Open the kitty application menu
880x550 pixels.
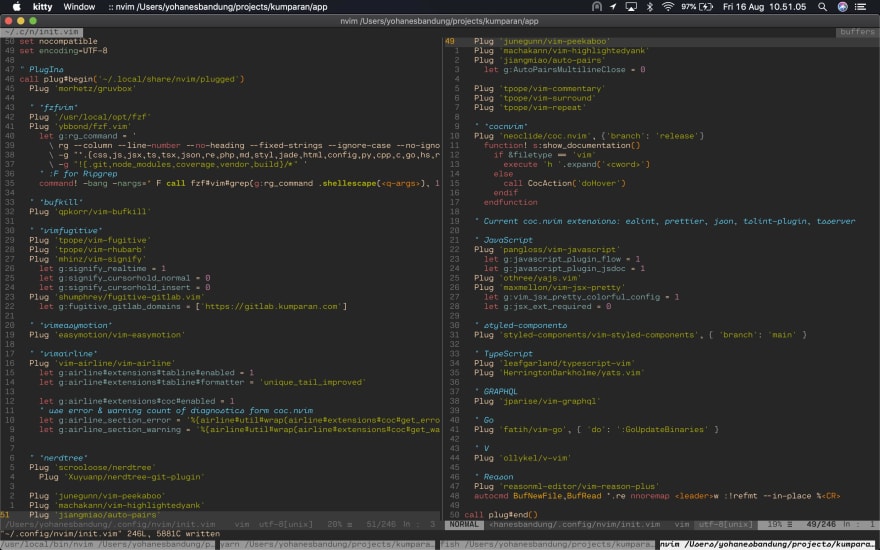pyautogui.click(x=43, y=7)
